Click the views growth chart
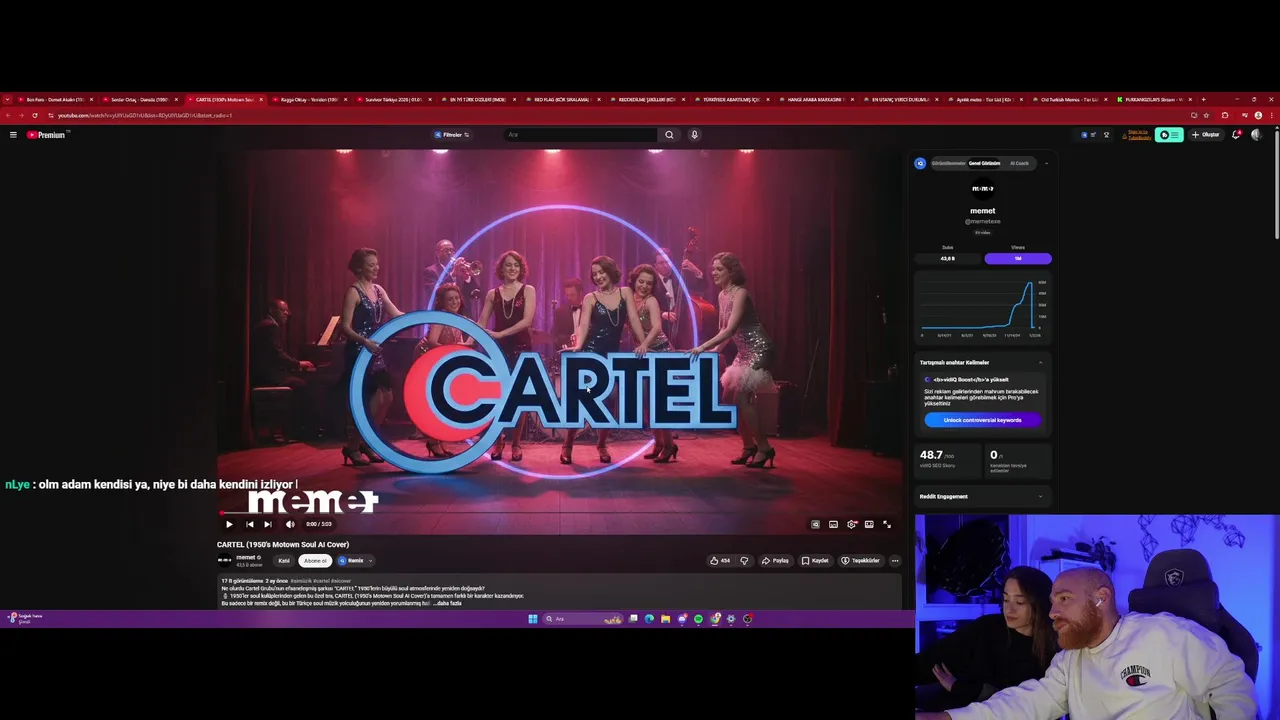The height and width of the screenshot is (720, 1280). [983, 306]
